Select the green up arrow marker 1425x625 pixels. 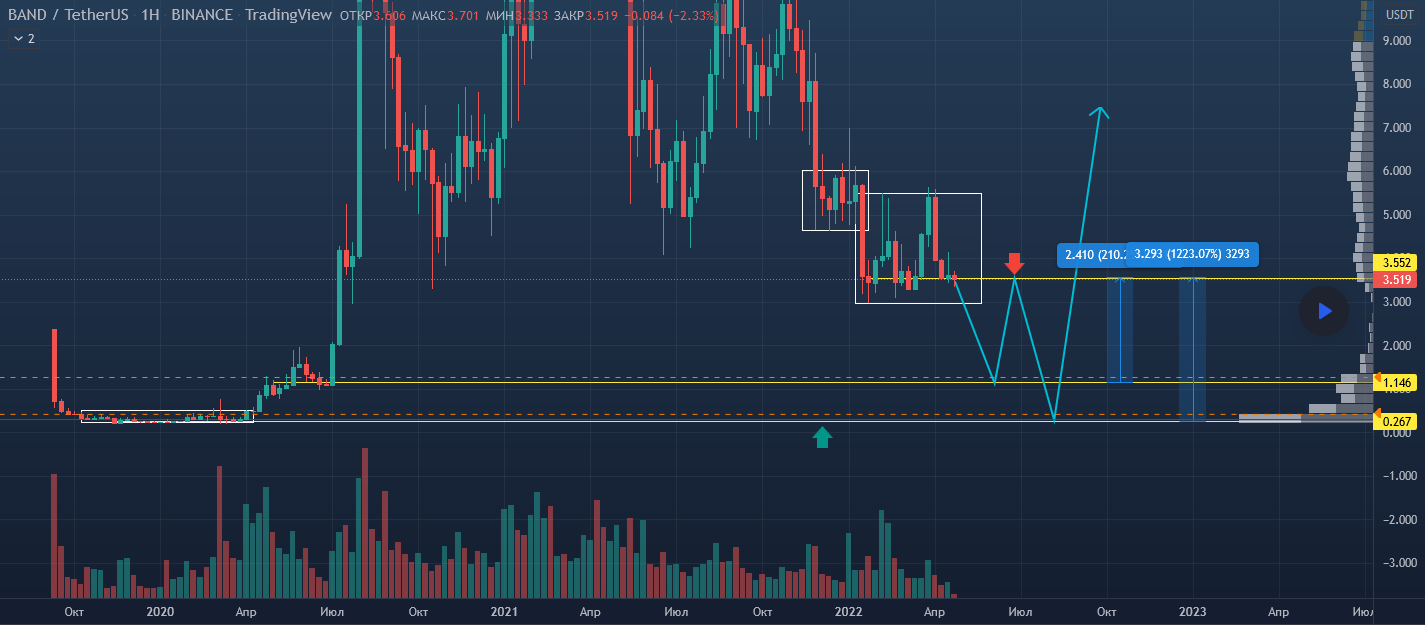tap(822, 436)
